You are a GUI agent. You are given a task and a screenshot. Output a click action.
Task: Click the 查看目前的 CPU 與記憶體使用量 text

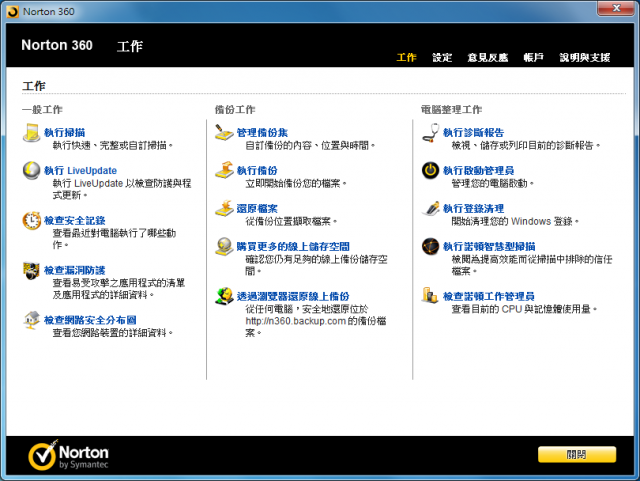tap(524, 309)
